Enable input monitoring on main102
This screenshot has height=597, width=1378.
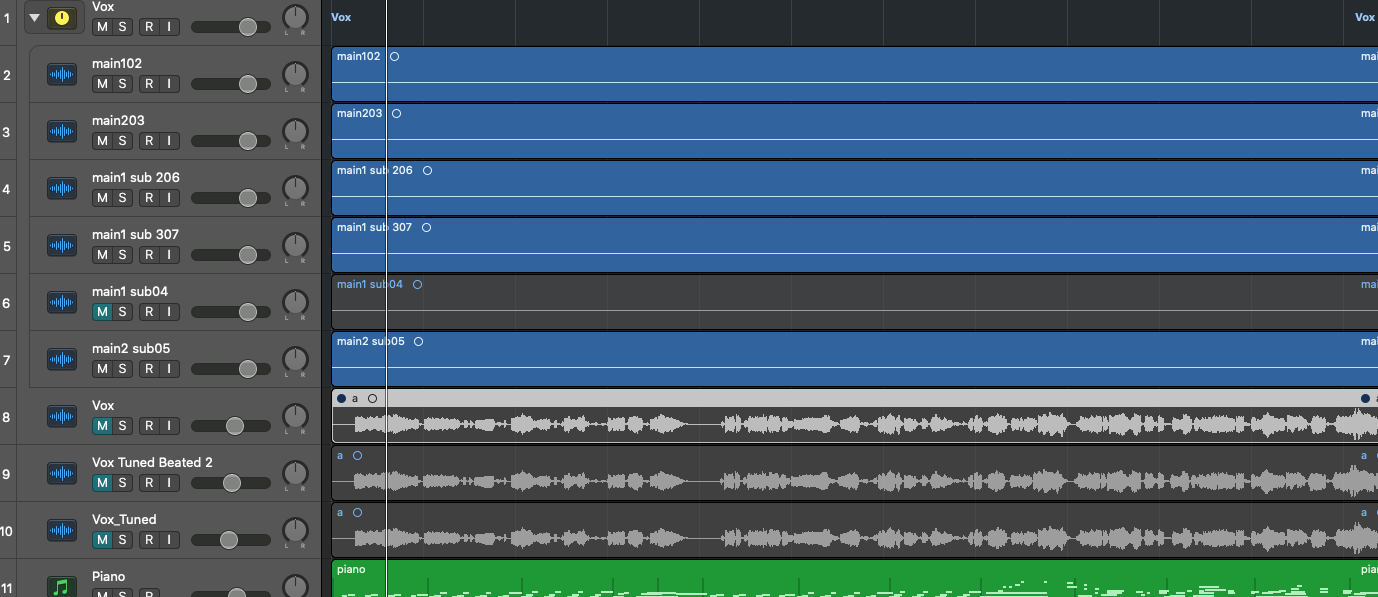(x=169, y=84)
